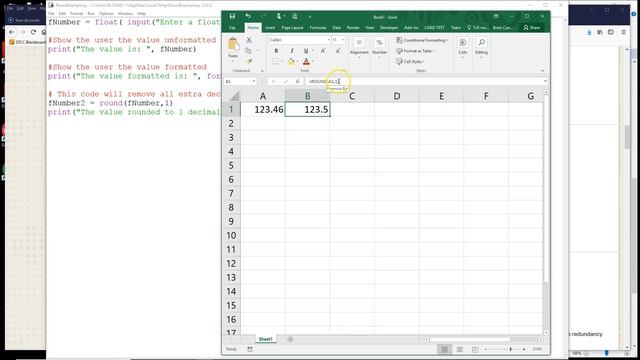Zoom in with the plus button
This screenshot has width=640, height=360.
(x=524, y=349)
